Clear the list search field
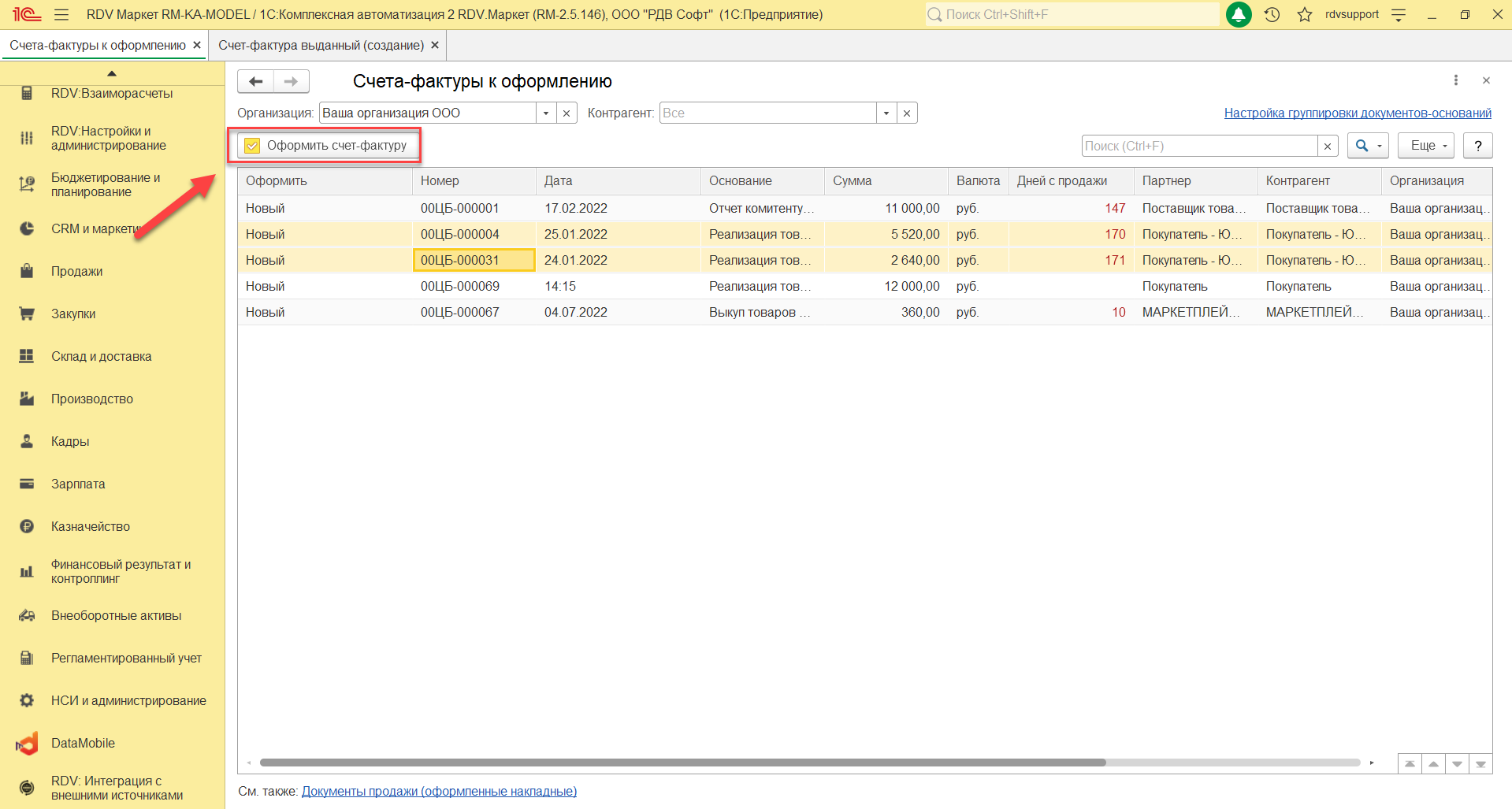This screenshot has height=809, width=1512. [x=1328, y=146]
